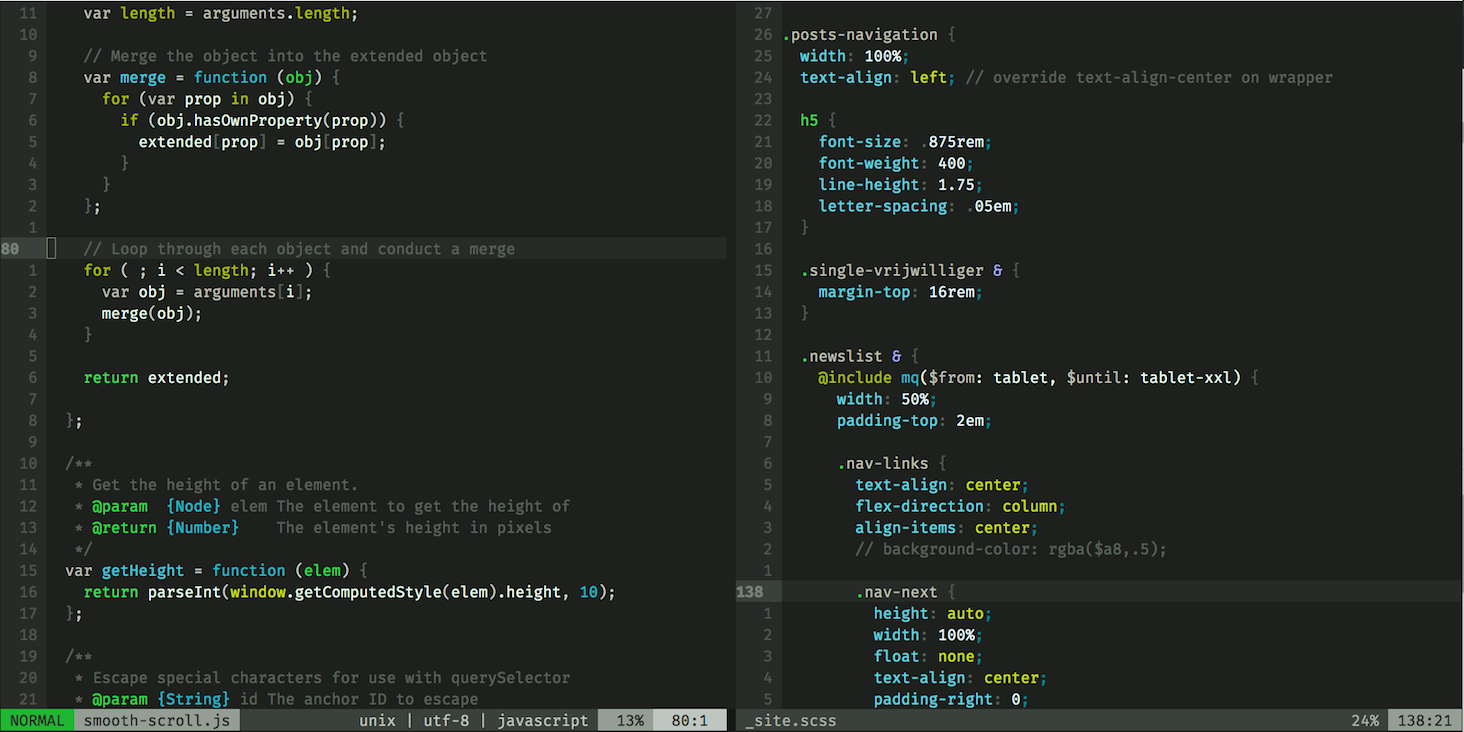Click the line 'for (var prop in obj) {'
This screenshot has width=1464, height=732.
coord(207,99)
